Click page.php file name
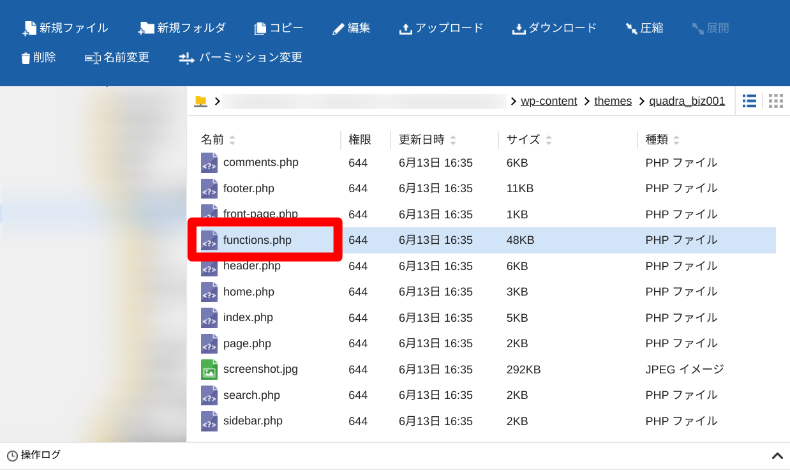The height and width of the screenshot is (470, 790). 247,344
